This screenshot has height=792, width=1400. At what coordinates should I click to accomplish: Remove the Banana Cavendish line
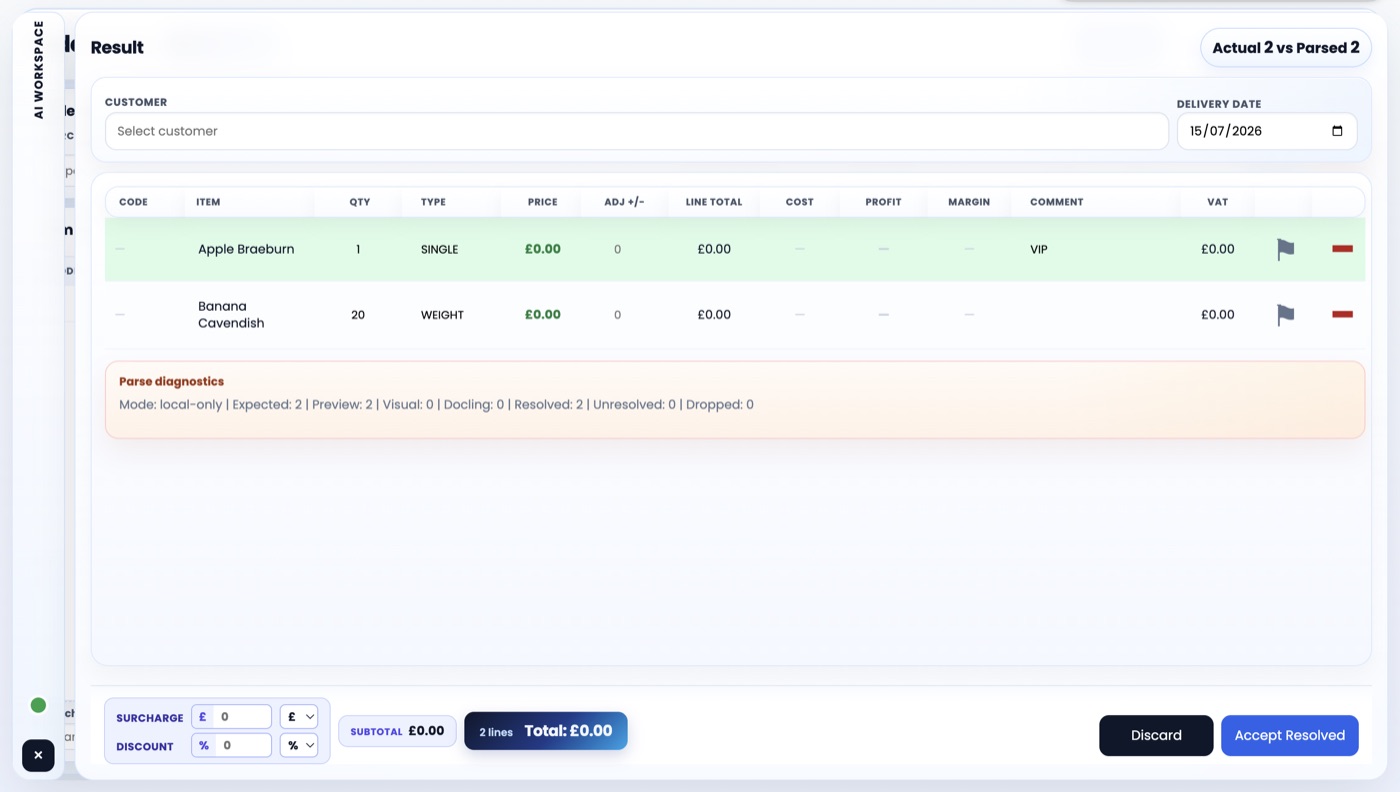(1342, 314)
